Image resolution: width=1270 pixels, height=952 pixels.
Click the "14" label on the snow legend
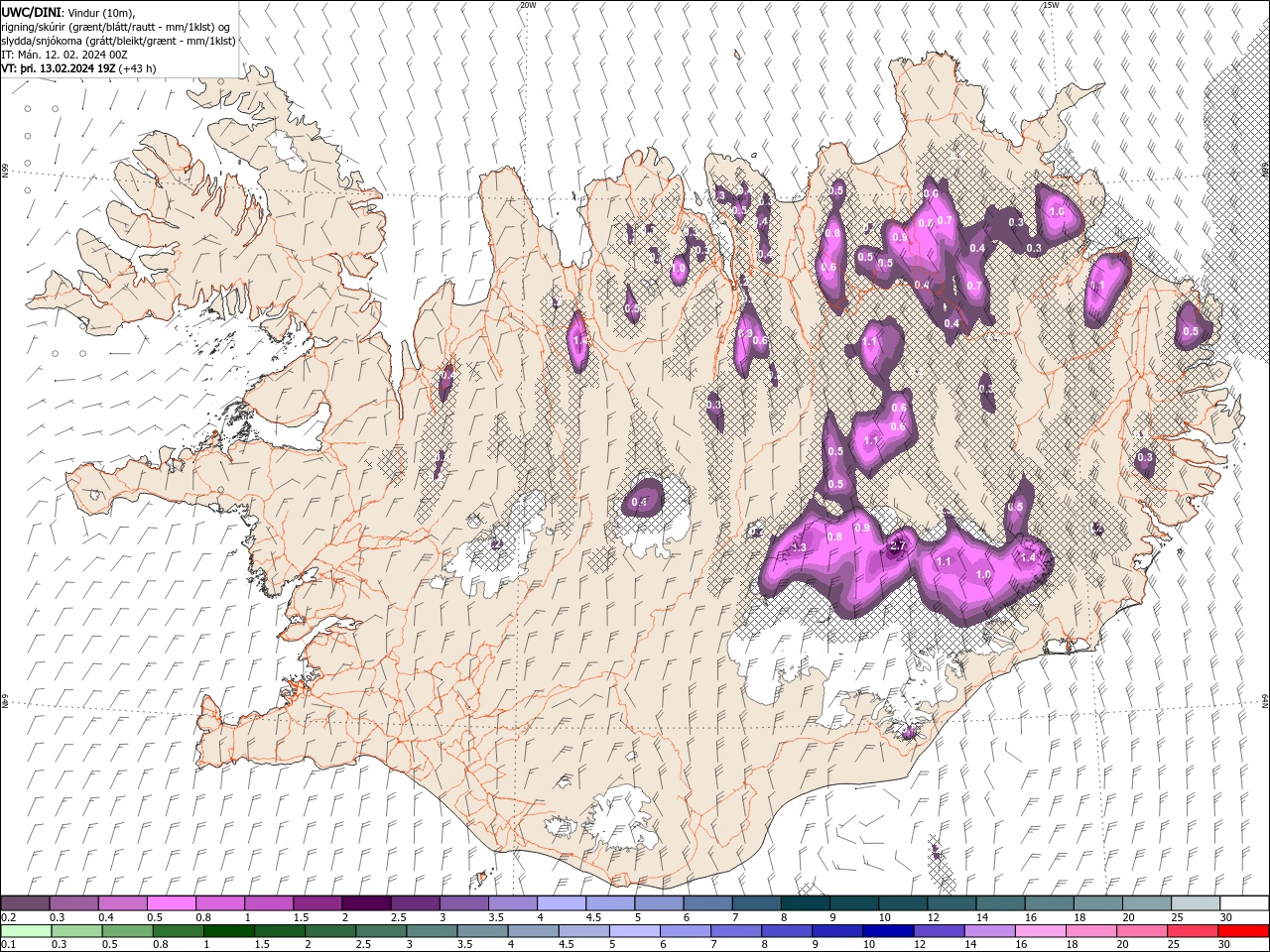tap(981, 917)
